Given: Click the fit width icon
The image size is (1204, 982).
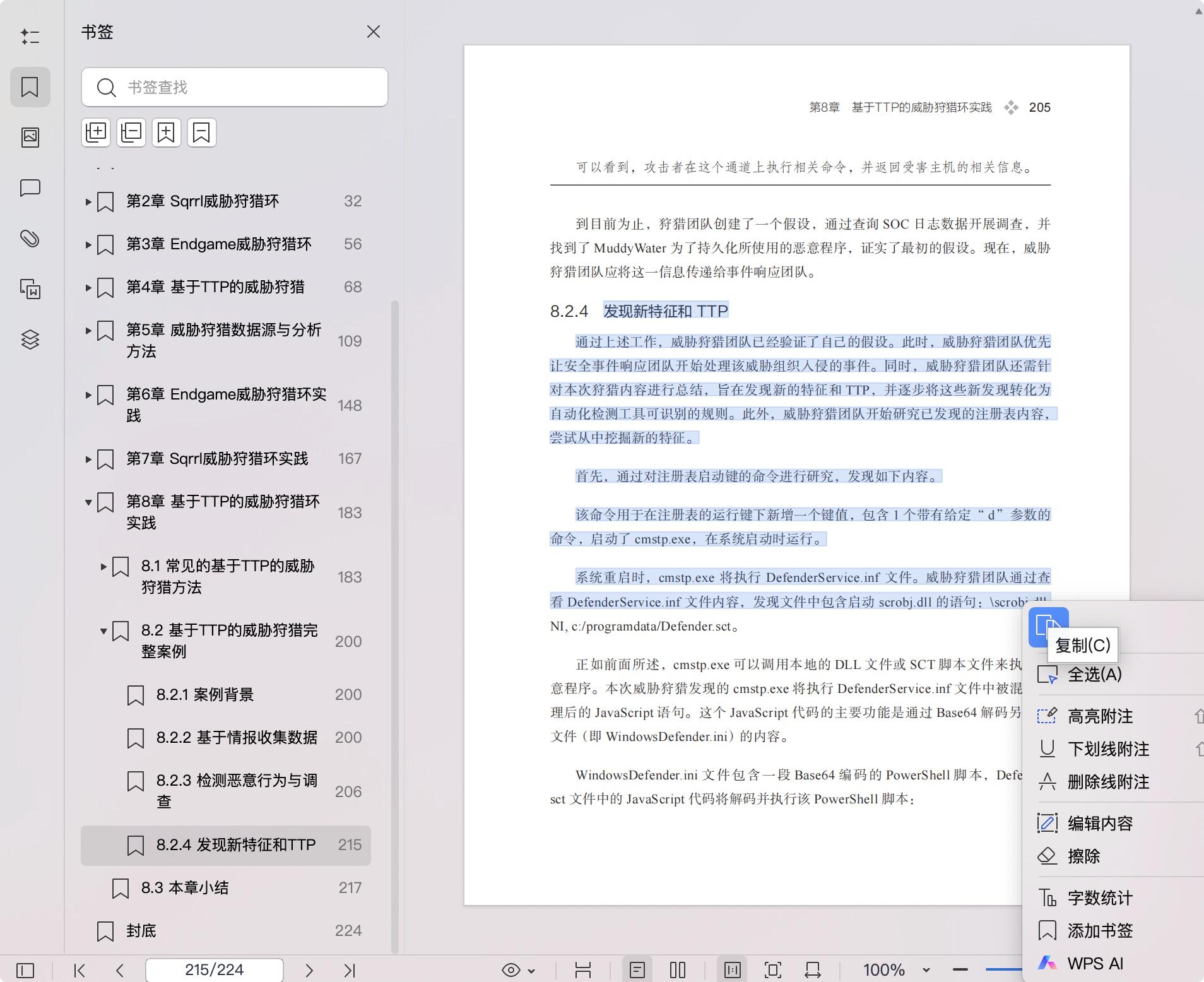Looking at the screenshot, I should point(813,970).
